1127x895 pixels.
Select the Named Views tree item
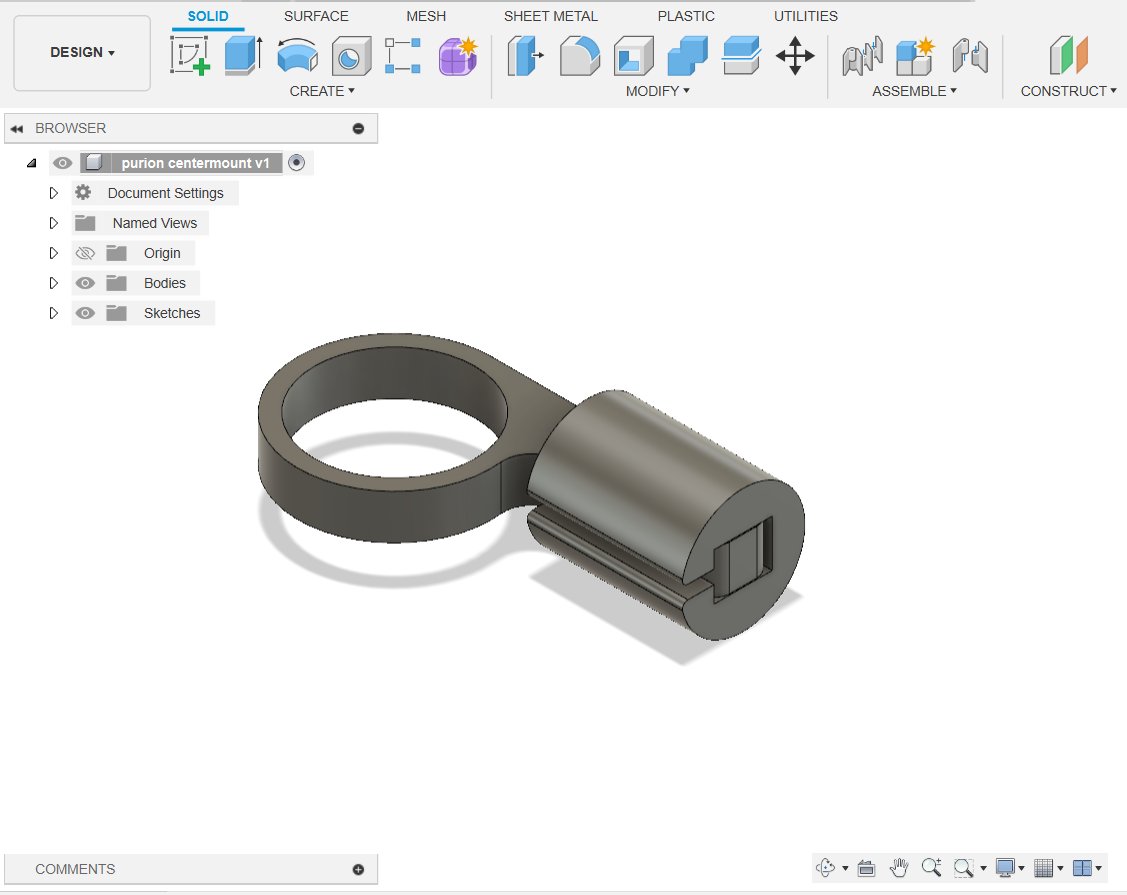(154, 223)
